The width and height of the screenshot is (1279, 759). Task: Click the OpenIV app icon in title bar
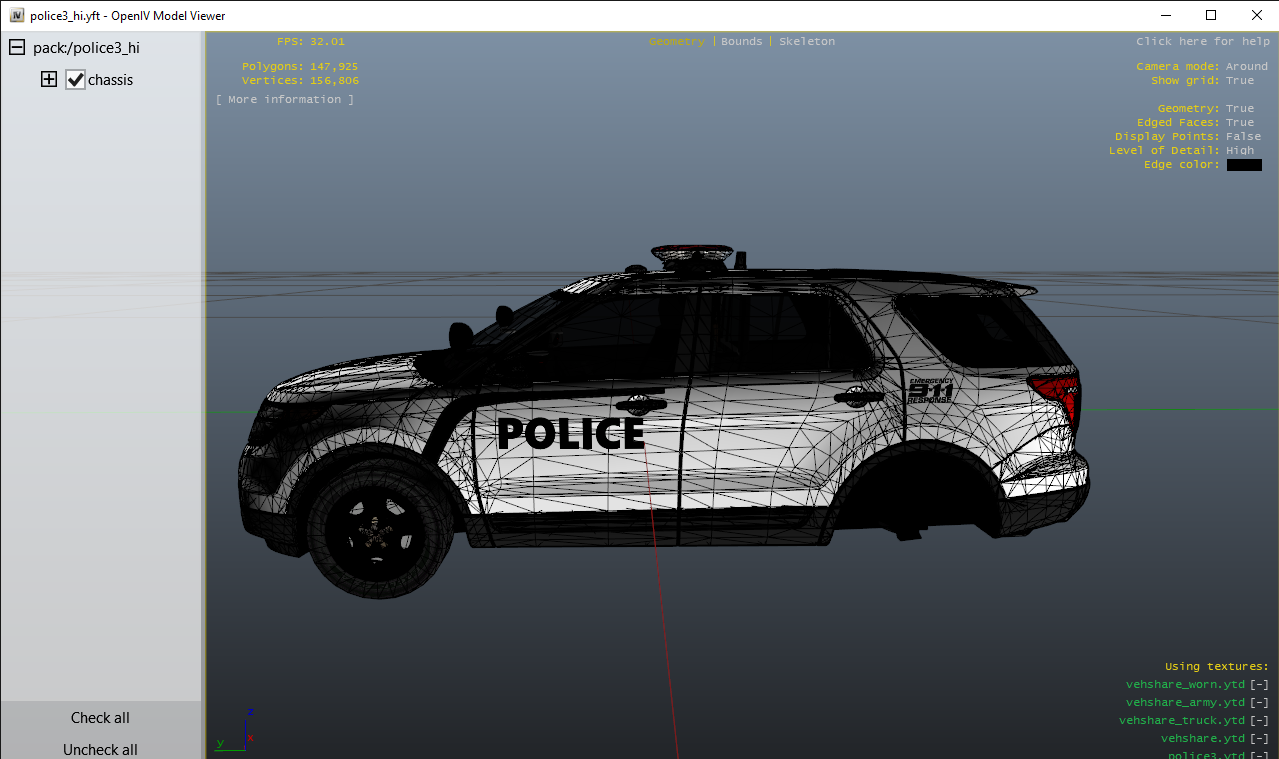point(16,16)
